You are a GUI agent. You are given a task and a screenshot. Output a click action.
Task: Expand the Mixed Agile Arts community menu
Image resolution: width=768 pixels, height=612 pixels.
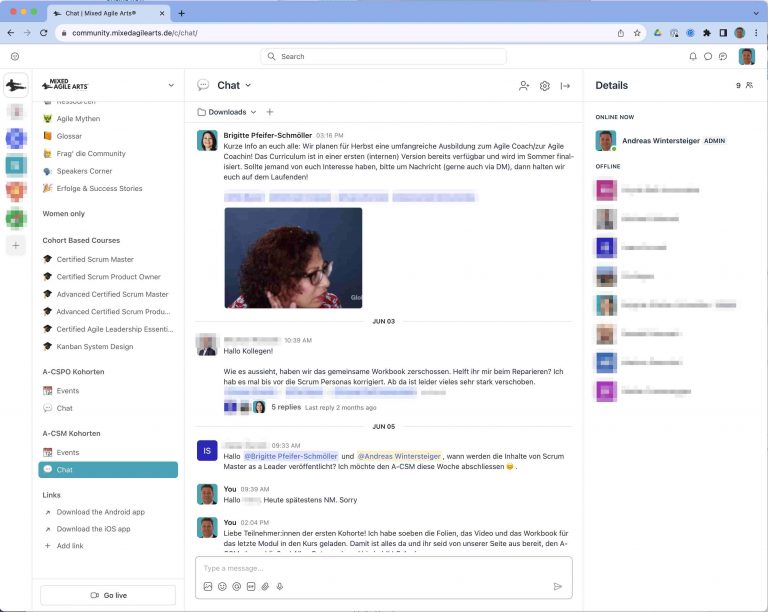pyautogui.click(x=171, y=86)
